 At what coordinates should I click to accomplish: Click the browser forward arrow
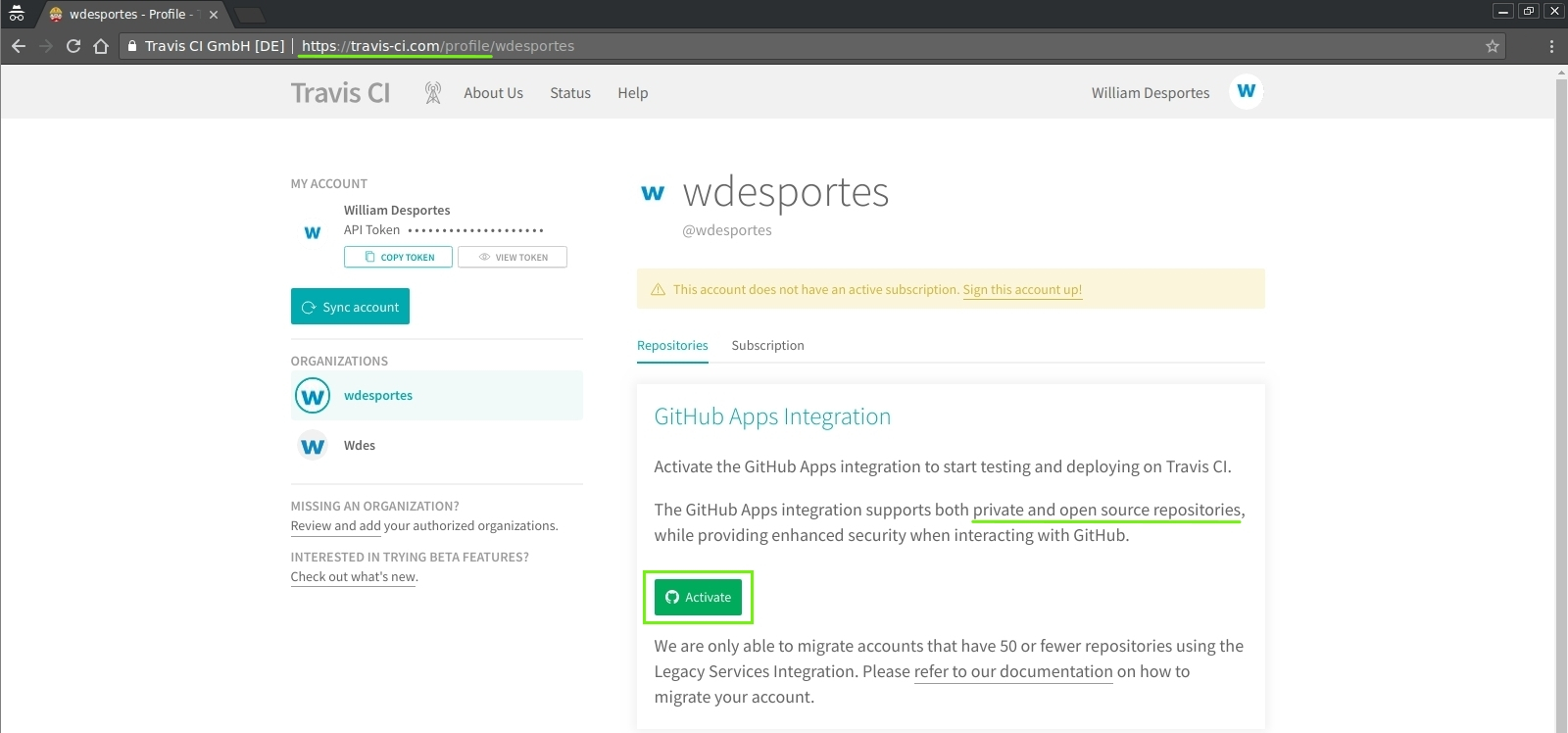[x=46, y=46]
